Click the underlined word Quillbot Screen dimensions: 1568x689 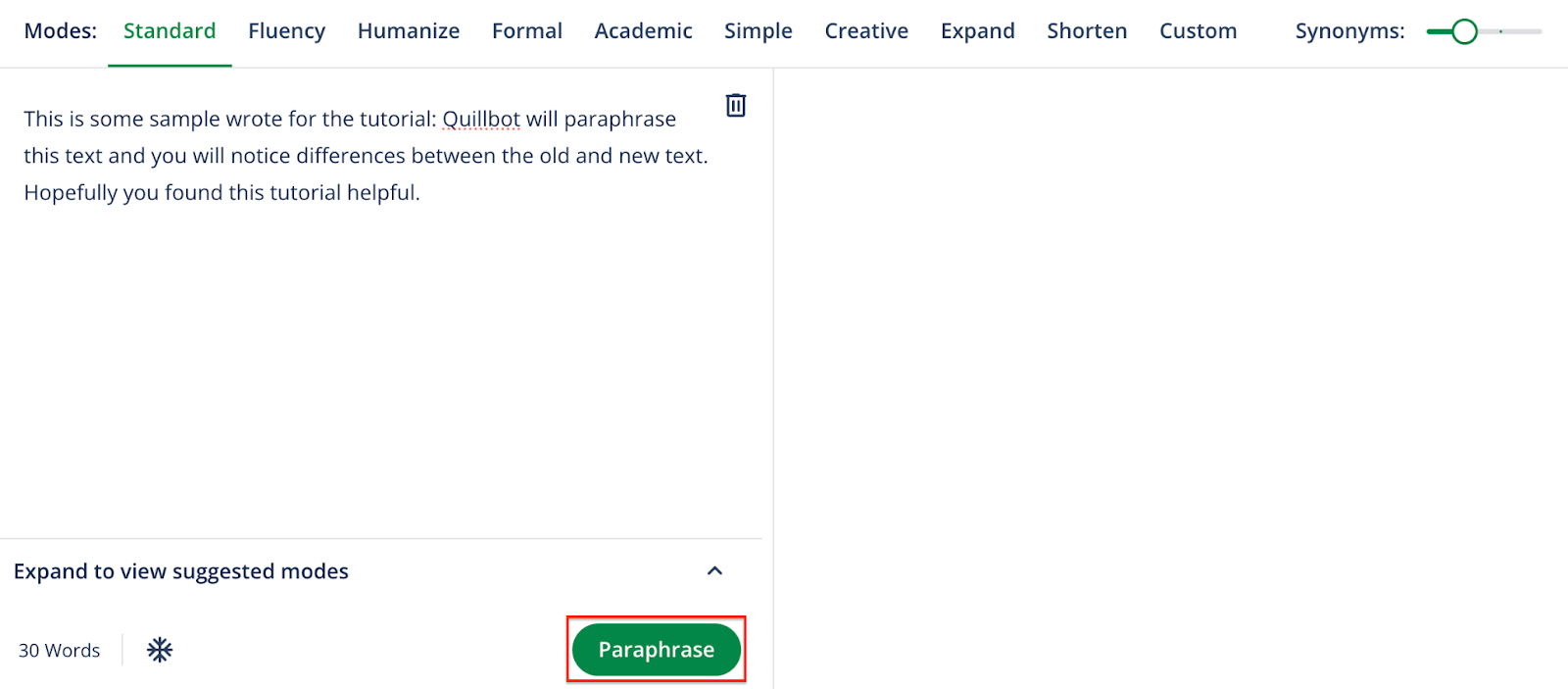481,120
